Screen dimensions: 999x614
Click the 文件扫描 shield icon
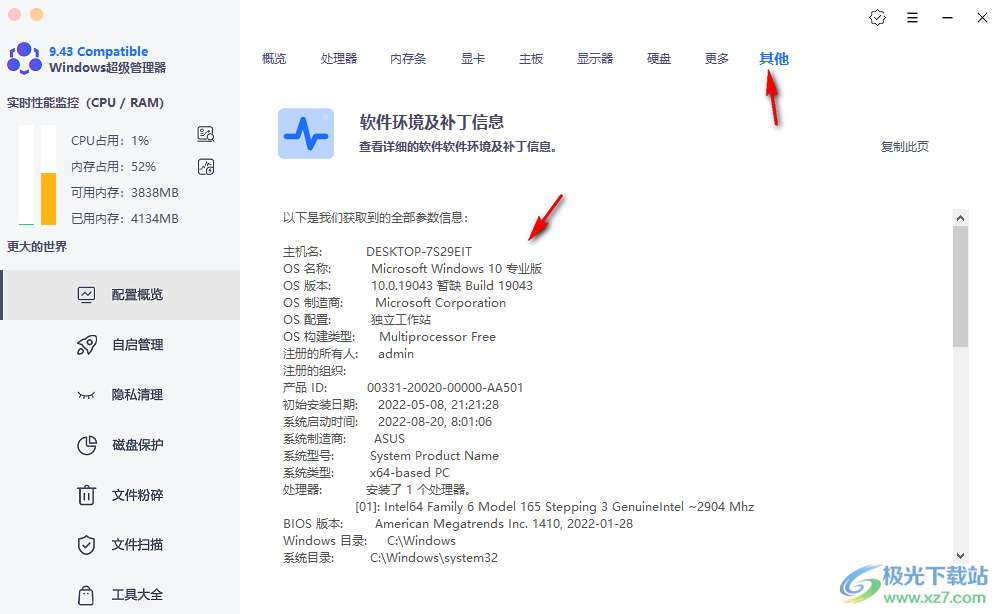86,545
